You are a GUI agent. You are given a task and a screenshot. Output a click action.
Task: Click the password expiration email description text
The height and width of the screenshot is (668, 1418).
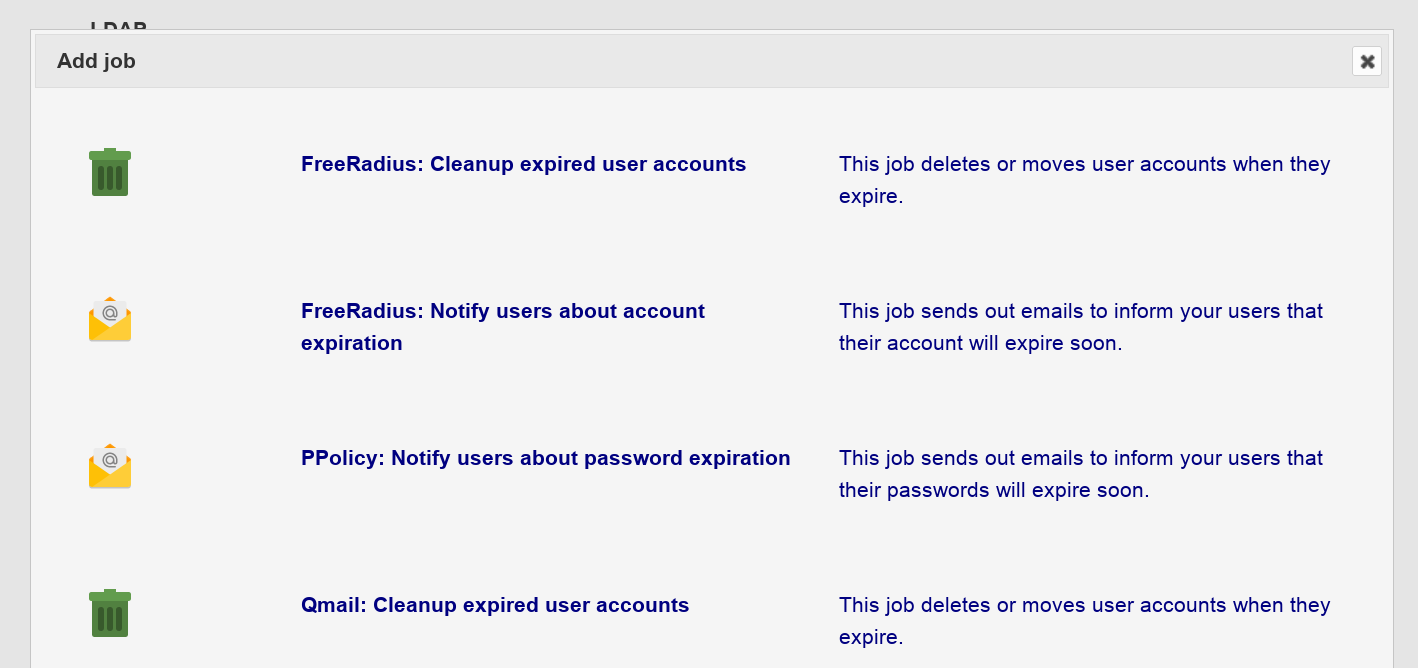point(1080,473)
